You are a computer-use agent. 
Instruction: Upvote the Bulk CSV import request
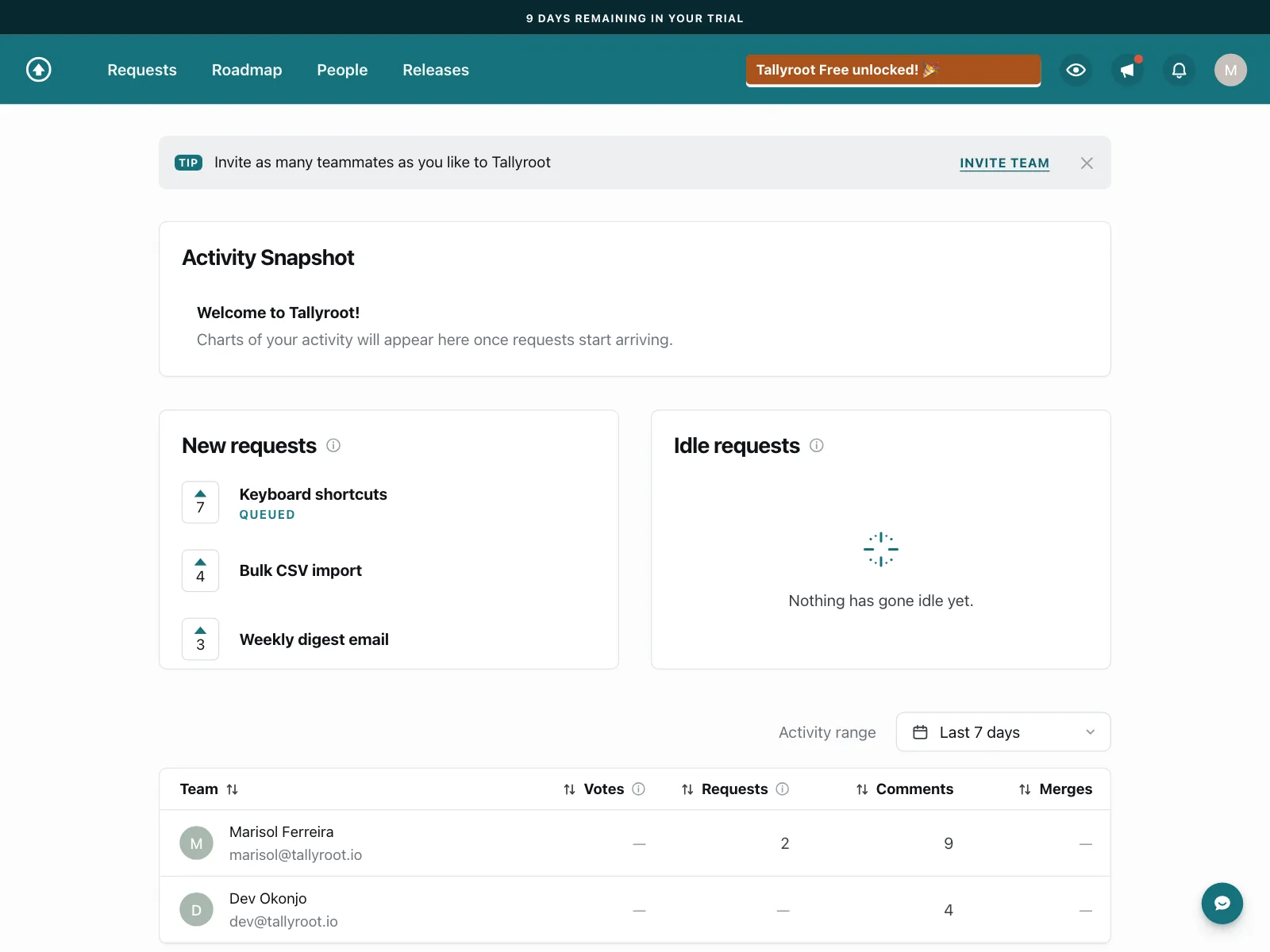point(200,570)
